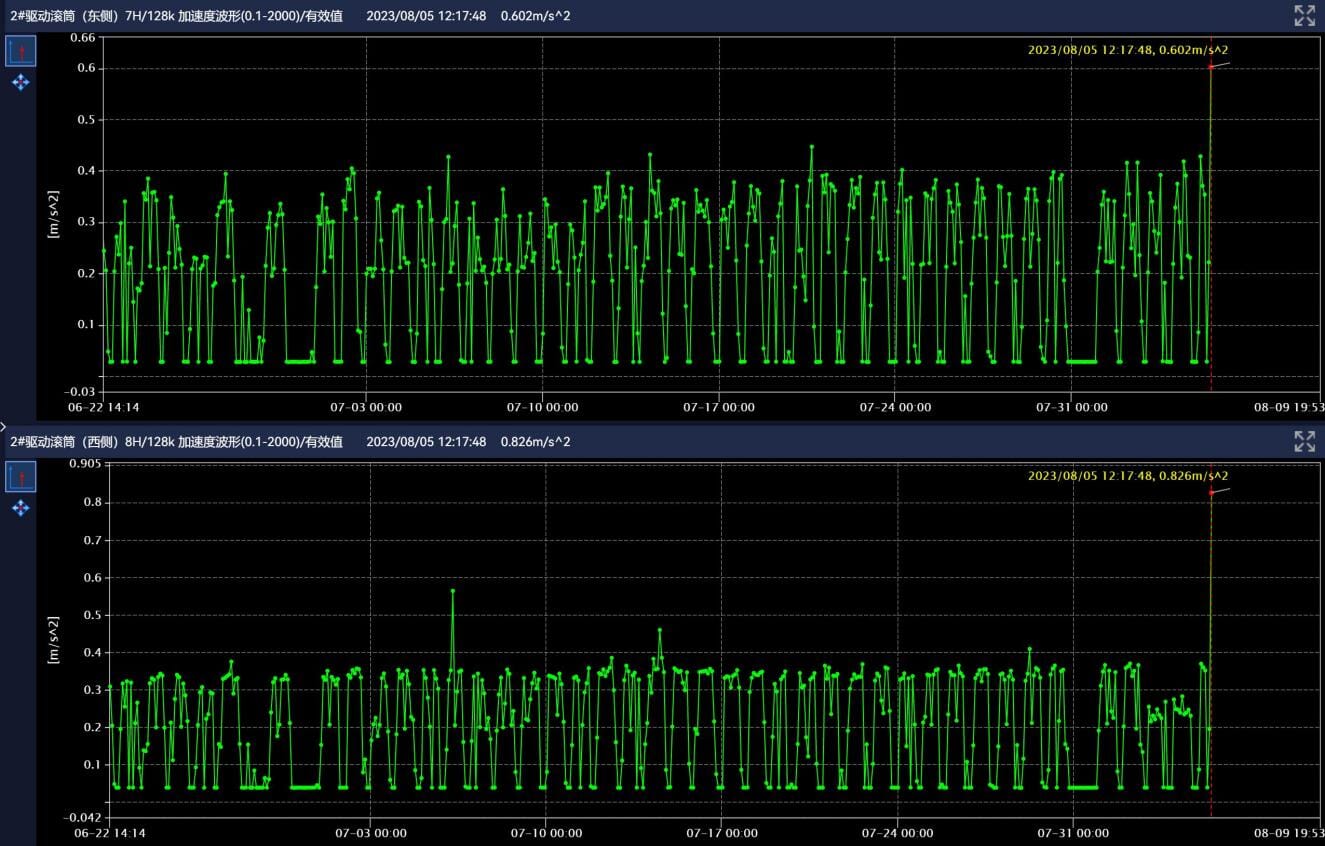Click the 0.565 spike peak in the bottom chart
This screenshot has height=846, width=1325.
click(x=453, y=591)
